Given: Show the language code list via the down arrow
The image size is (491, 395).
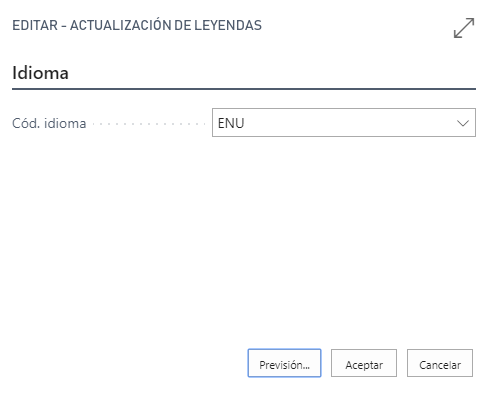Looking at the screenshot, I should click(x=463, y=123).
